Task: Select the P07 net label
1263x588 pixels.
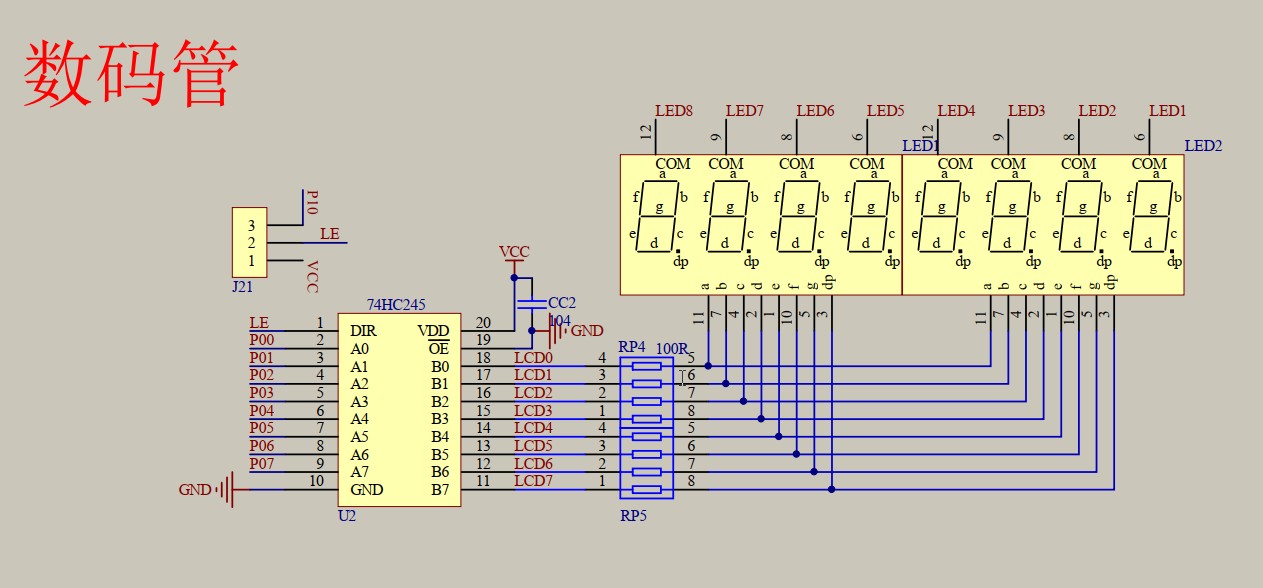Action: [x=261, y=464]
